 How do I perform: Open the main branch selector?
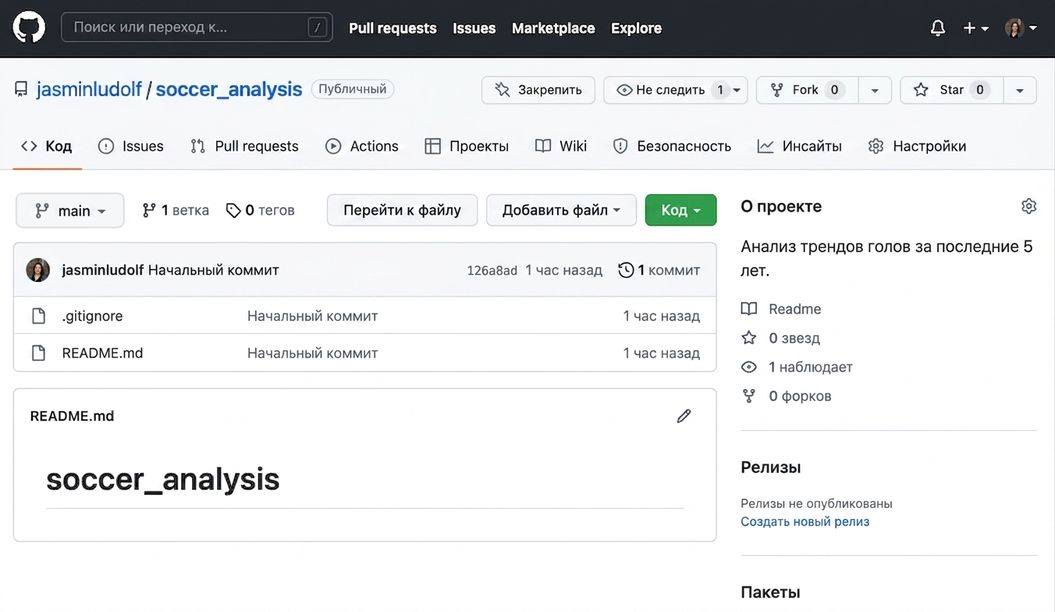[x=70, y=211]
